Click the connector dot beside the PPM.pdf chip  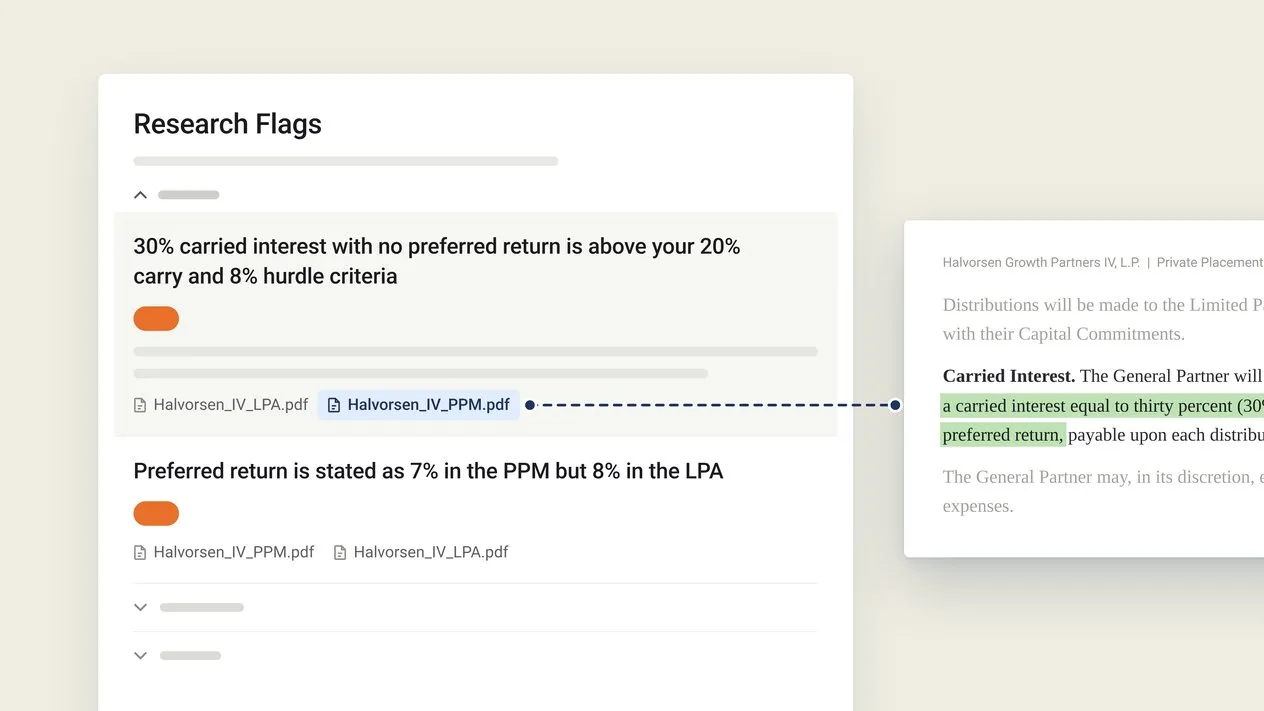pos(530,405)
